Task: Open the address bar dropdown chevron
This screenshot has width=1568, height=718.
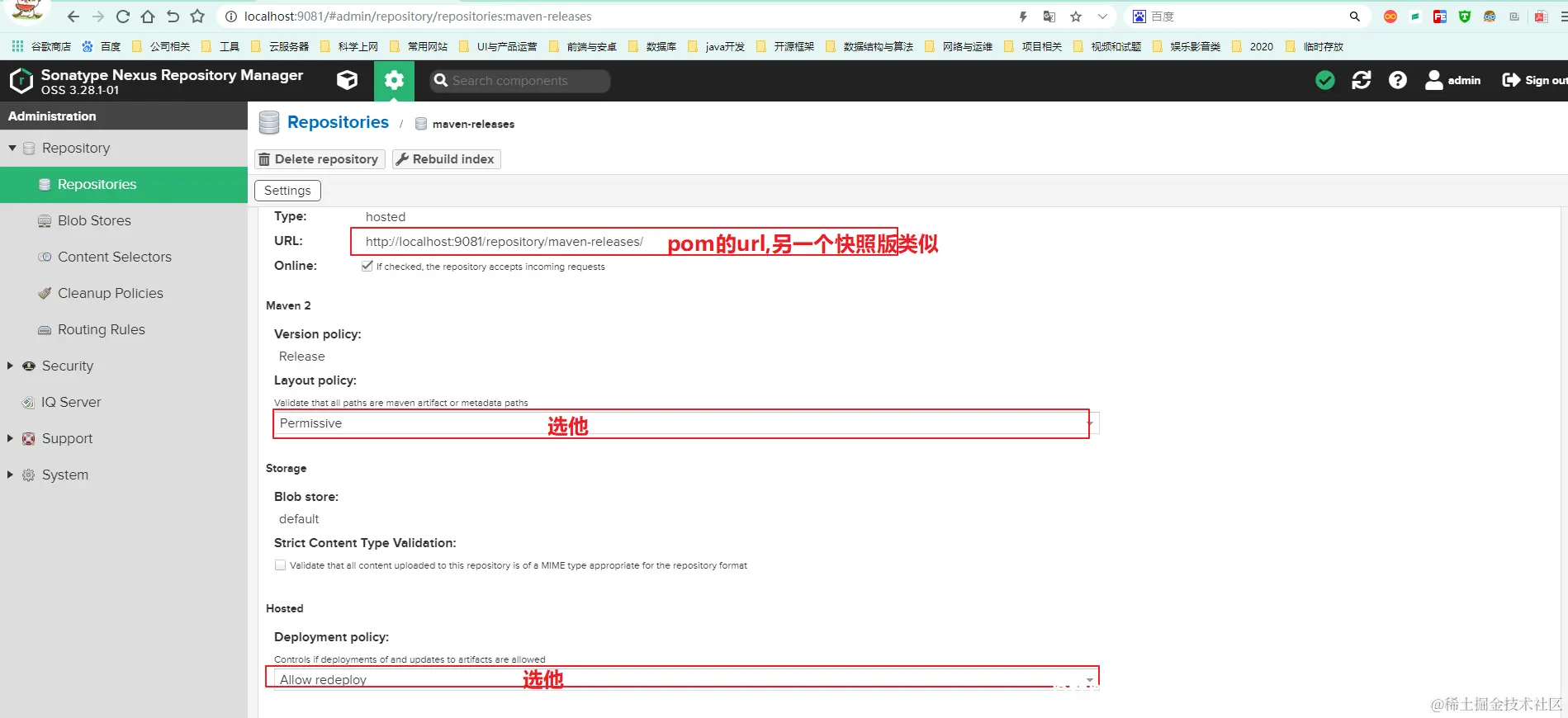Action: click(1102, 17)
